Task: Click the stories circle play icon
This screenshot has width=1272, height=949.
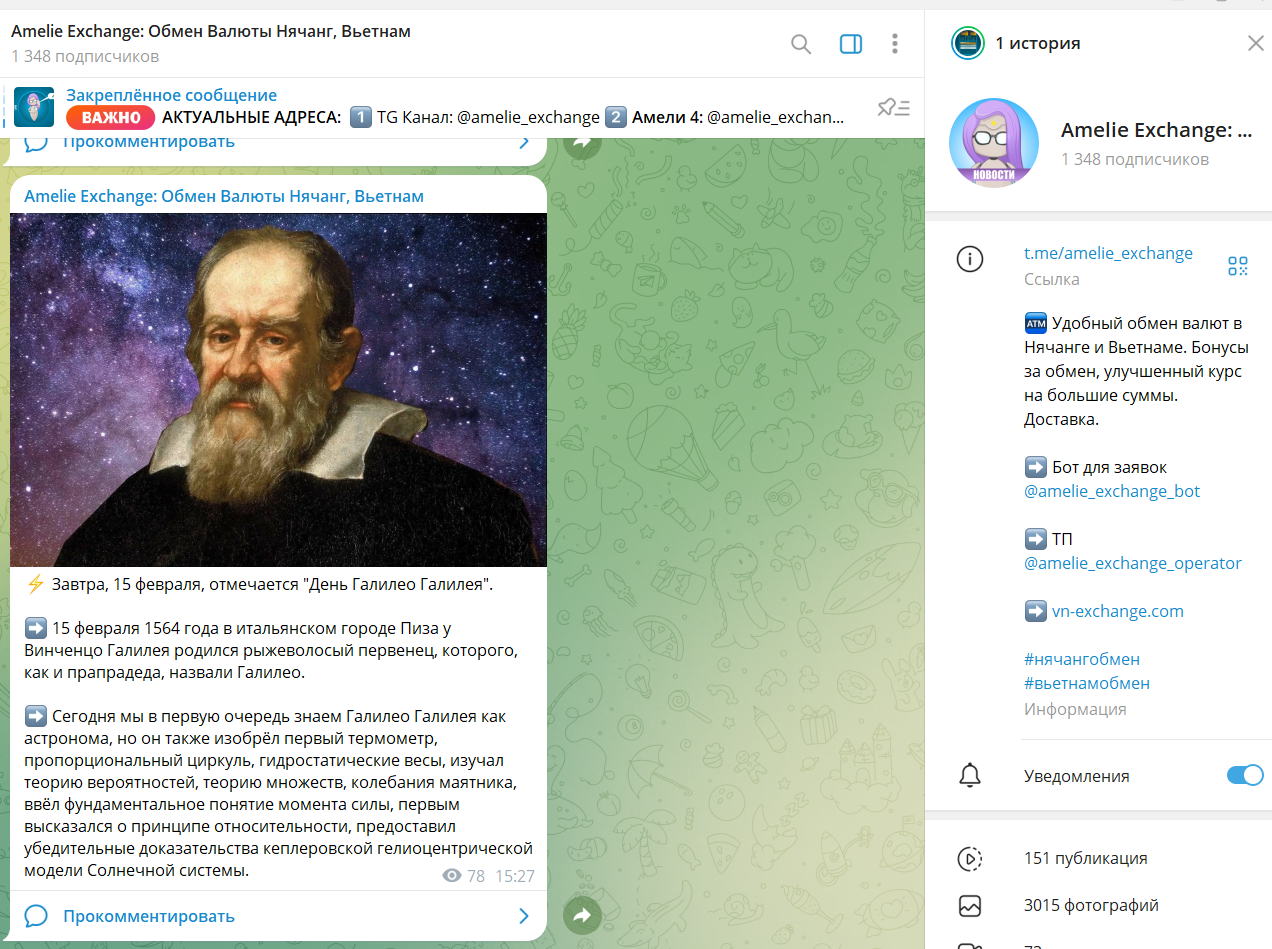Action: 969,858
